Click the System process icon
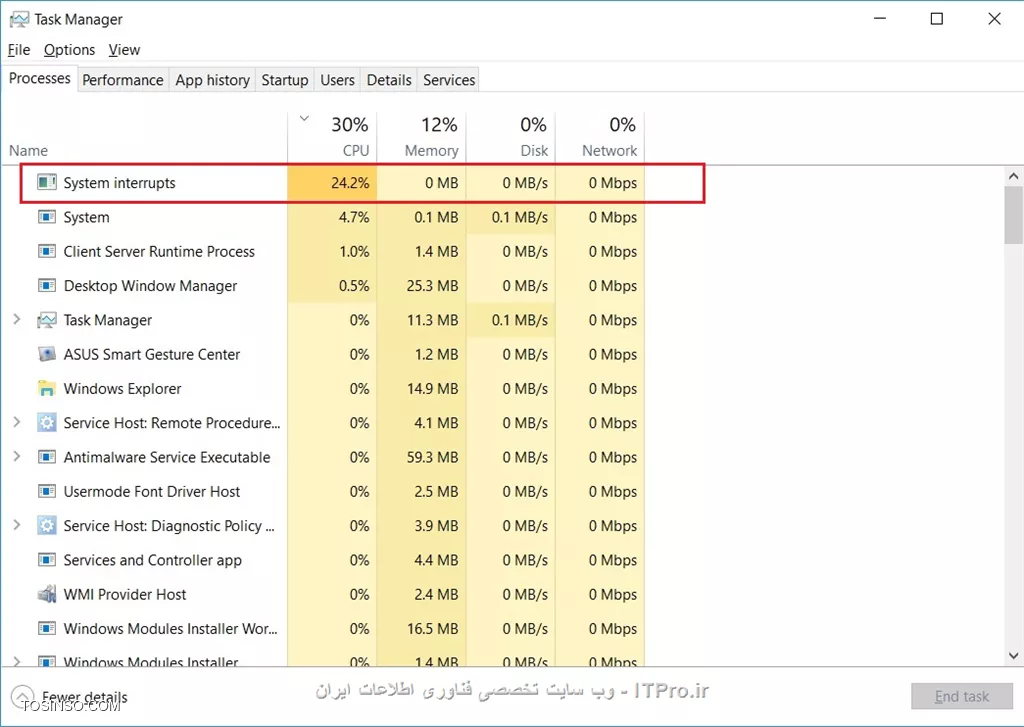The height and width of the screenshot is (727, 1024). click(x=46, y=217)
